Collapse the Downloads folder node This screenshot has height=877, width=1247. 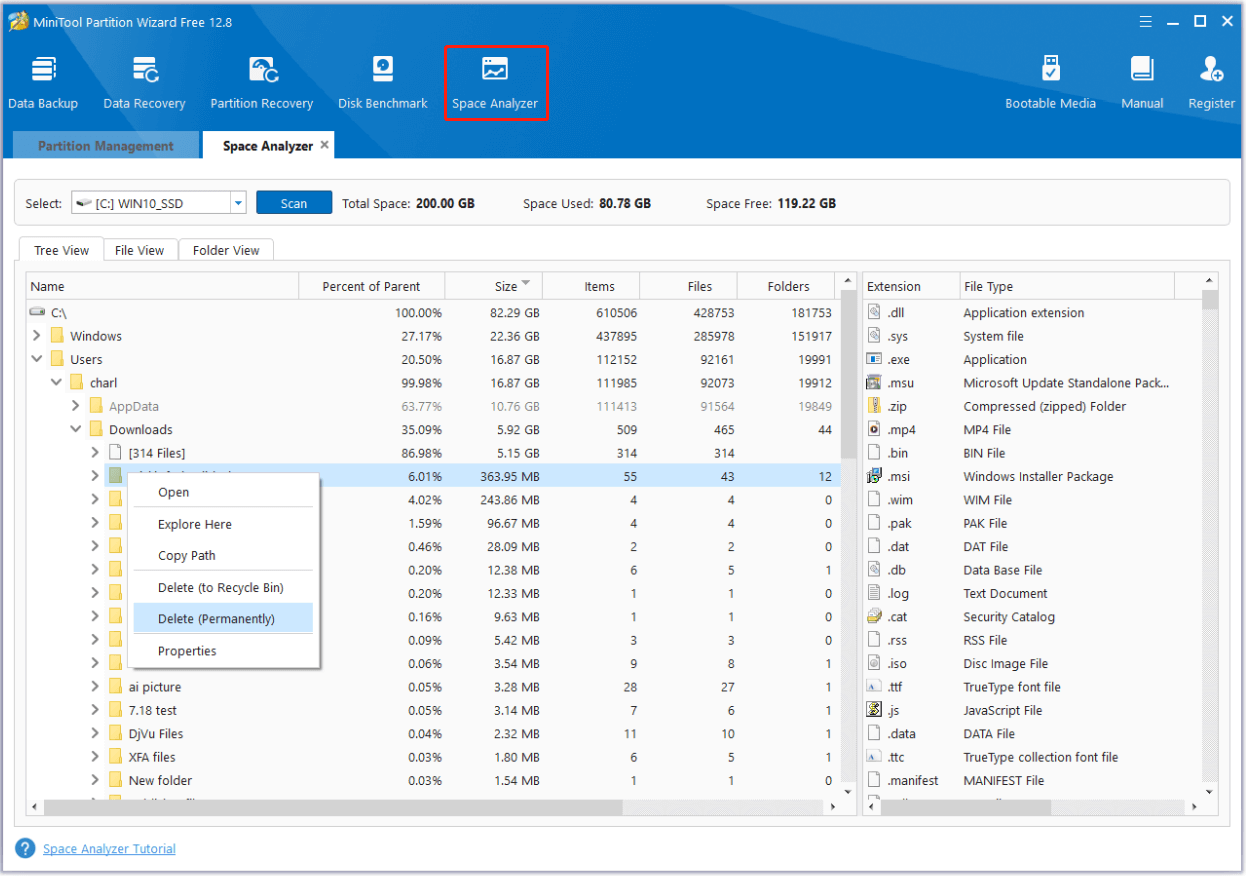coord(76,430)
